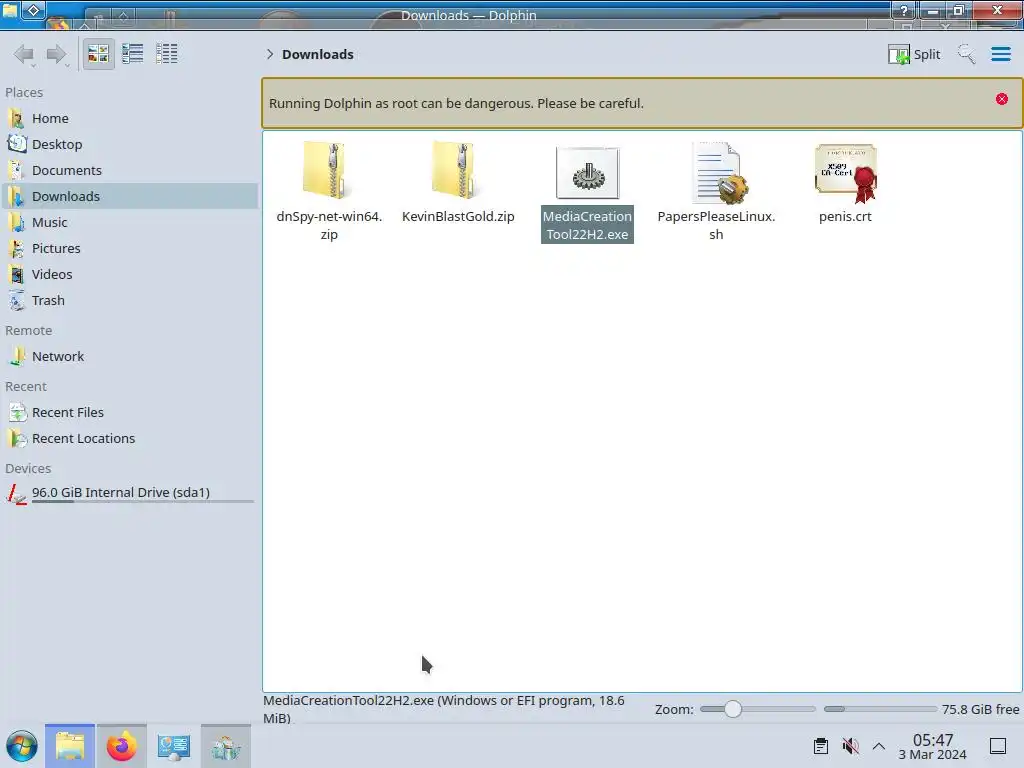Select the dnSpy-net-win64.zip archive icon
Screen dimensions: 1024x768
click(328, 171)
